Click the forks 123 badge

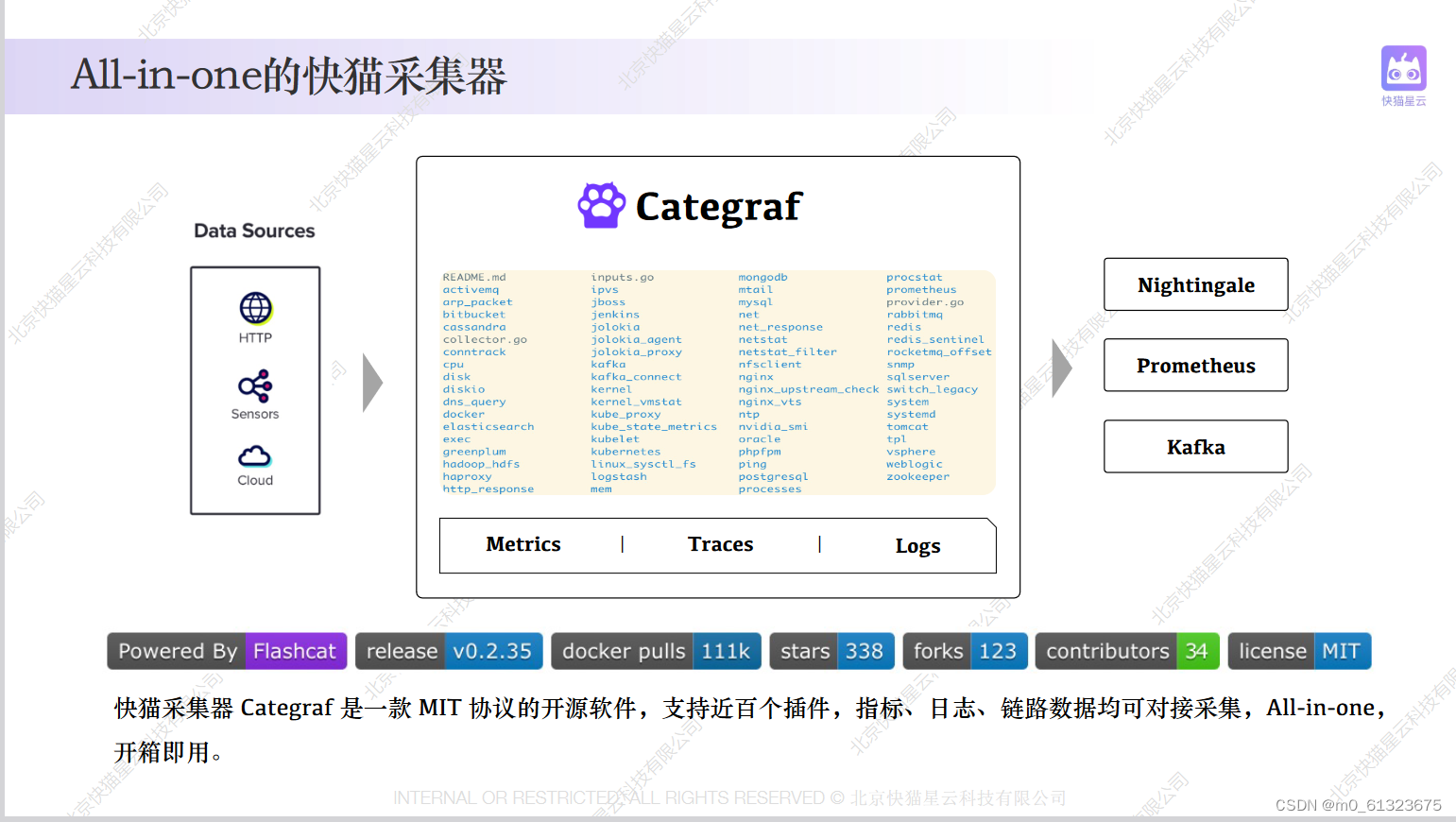pyautogui.click(x=965, y=651)
